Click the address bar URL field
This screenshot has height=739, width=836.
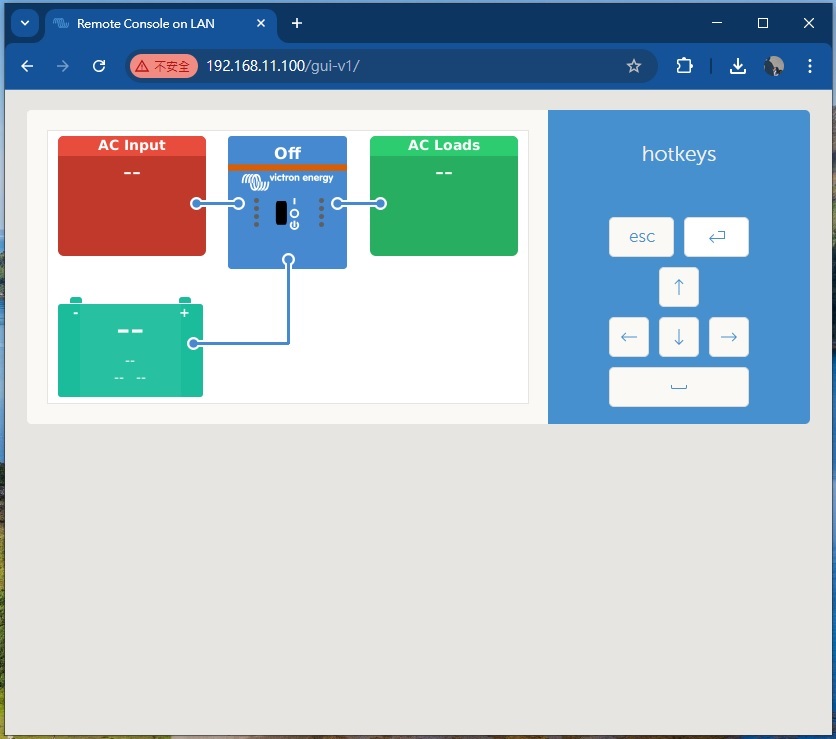[x=400, y=66]
